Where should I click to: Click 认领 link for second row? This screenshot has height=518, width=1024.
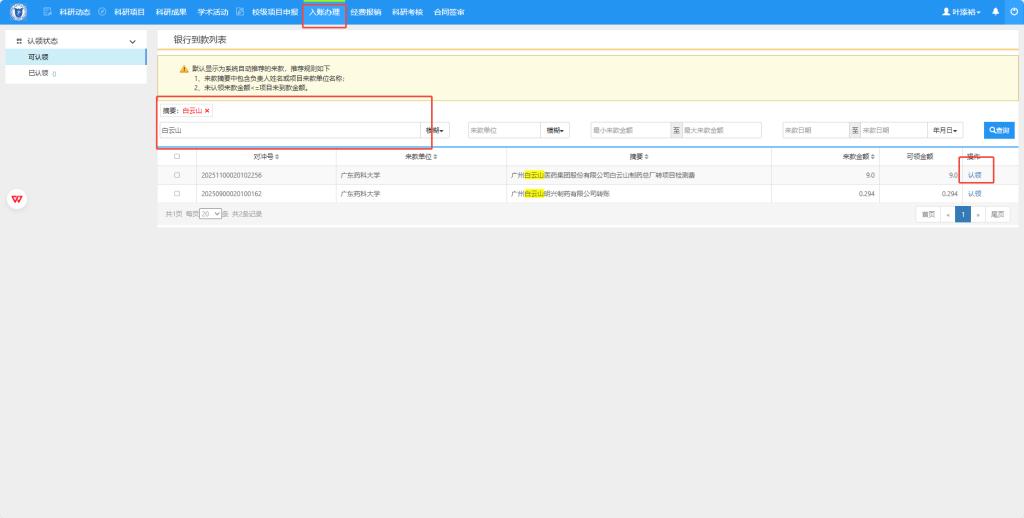(974, 193)
